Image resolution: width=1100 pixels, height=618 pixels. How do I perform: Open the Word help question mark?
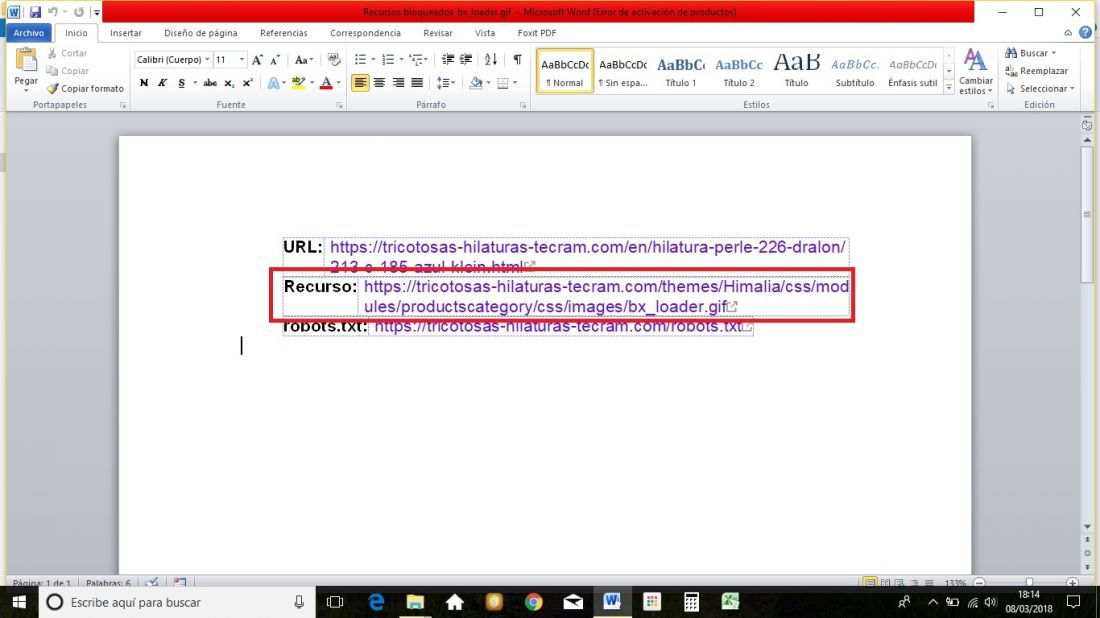[1085, 33]
